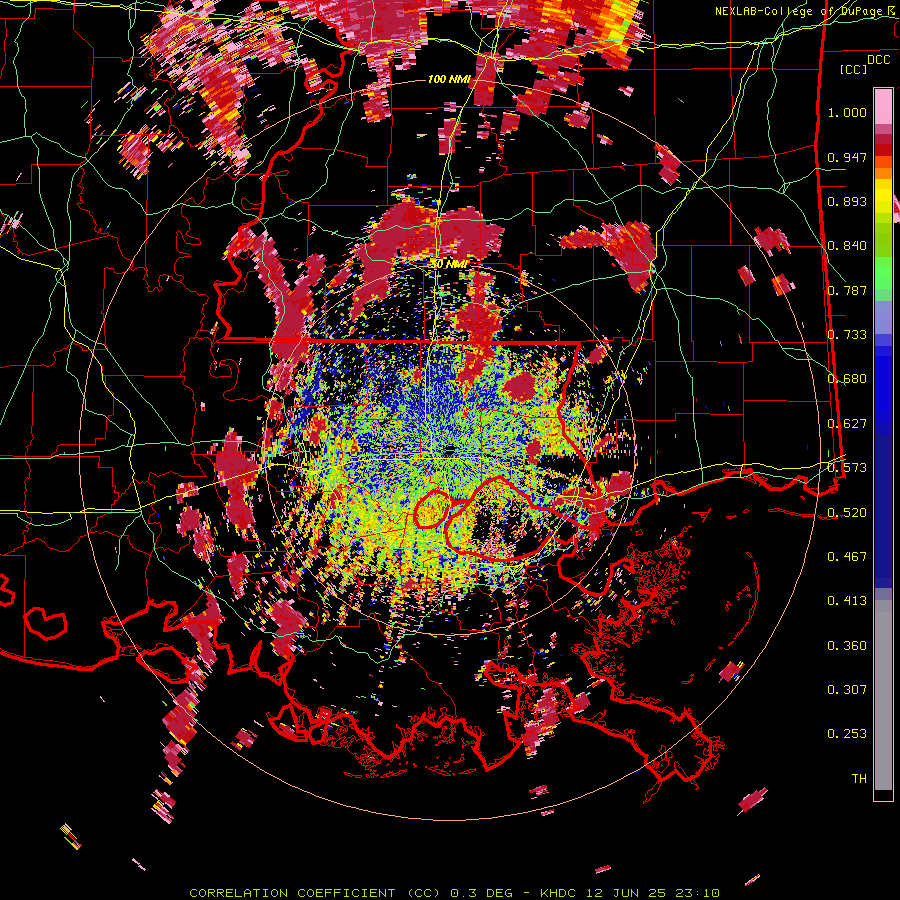
Task: Click the 0.680 color scale label
Action: (x=847, y=379)
